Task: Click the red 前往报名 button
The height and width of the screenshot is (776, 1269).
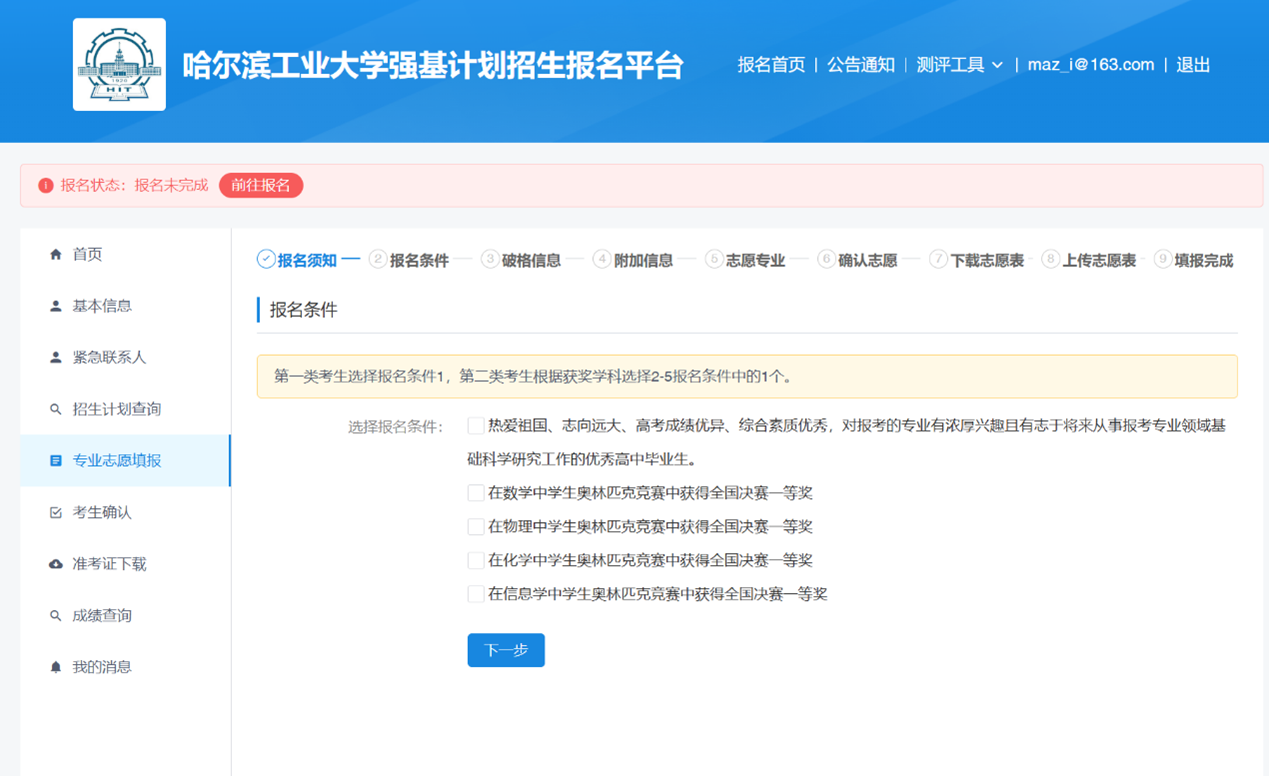Action: tap(261, 185)
